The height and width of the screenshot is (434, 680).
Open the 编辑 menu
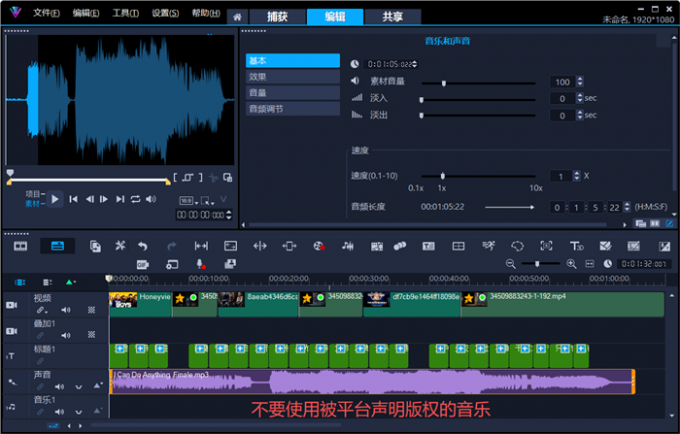pos(86,13)
